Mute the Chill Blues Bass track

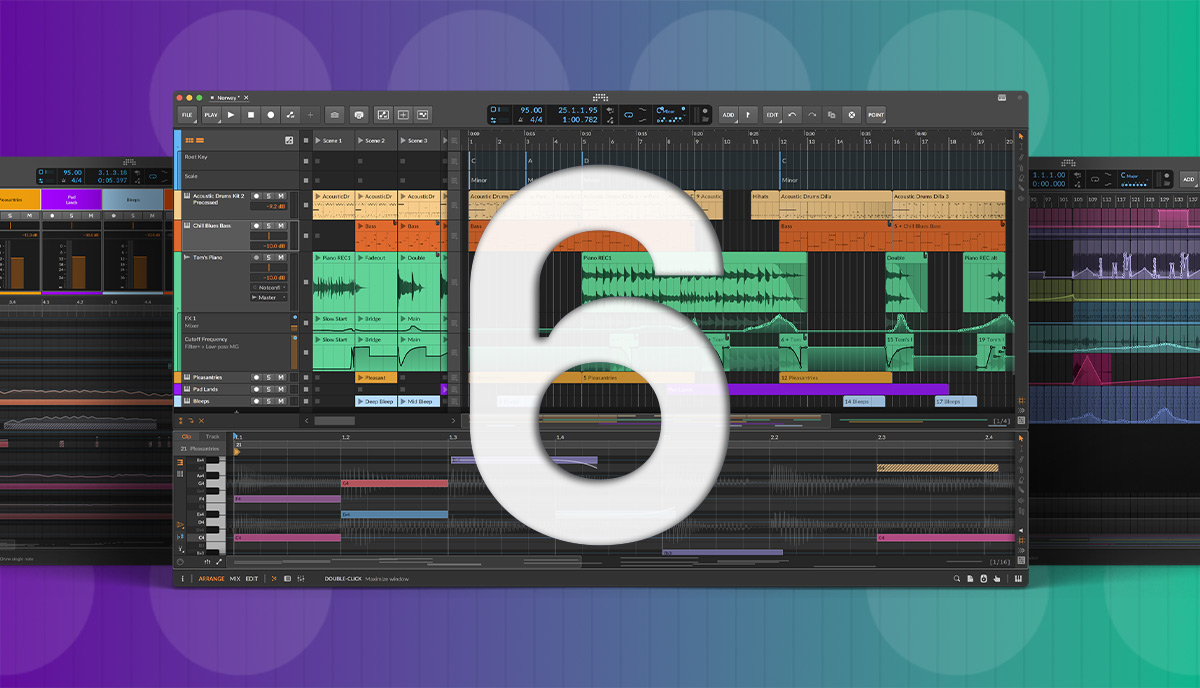[281, 226]
